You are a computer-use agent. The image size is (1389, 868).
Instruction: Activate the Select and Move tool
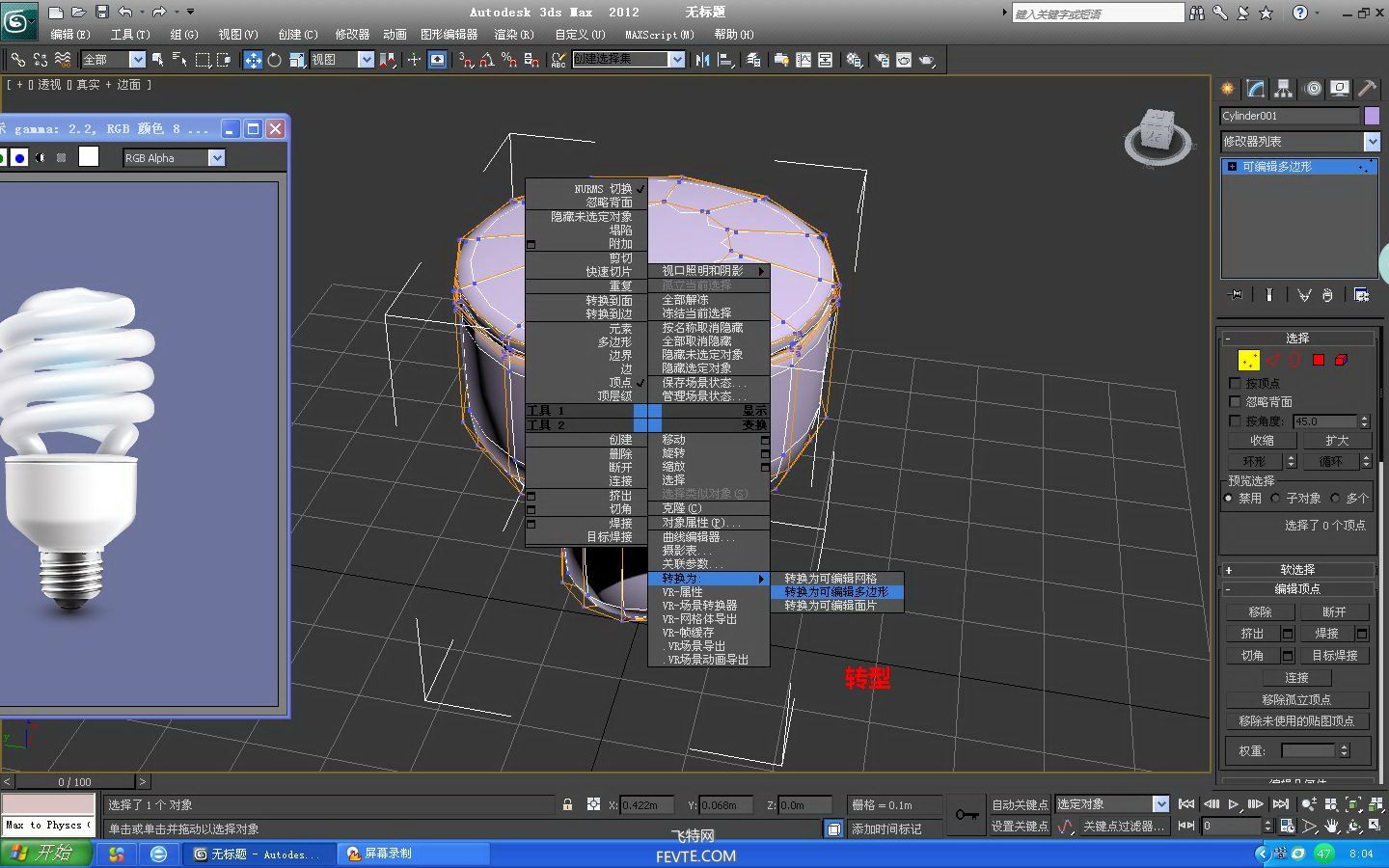253,60
